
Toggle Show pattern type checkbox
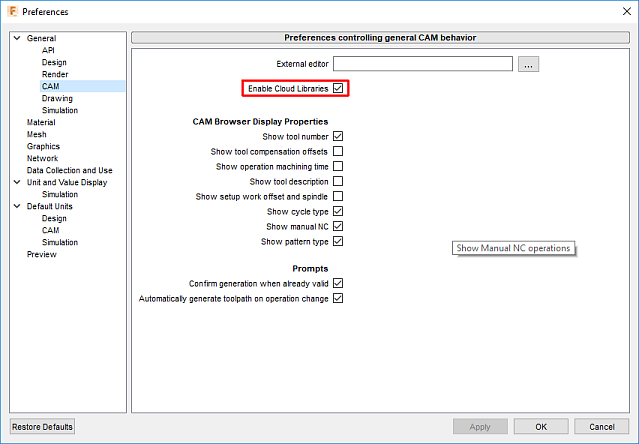(x=338, y=241)
